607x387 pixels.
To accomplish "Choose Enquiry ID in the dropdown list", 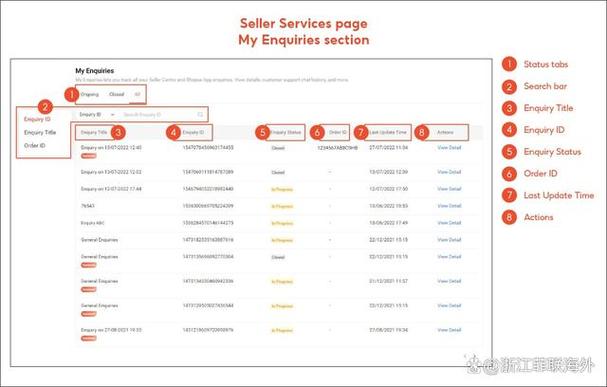I will click(x=37, y=119).
